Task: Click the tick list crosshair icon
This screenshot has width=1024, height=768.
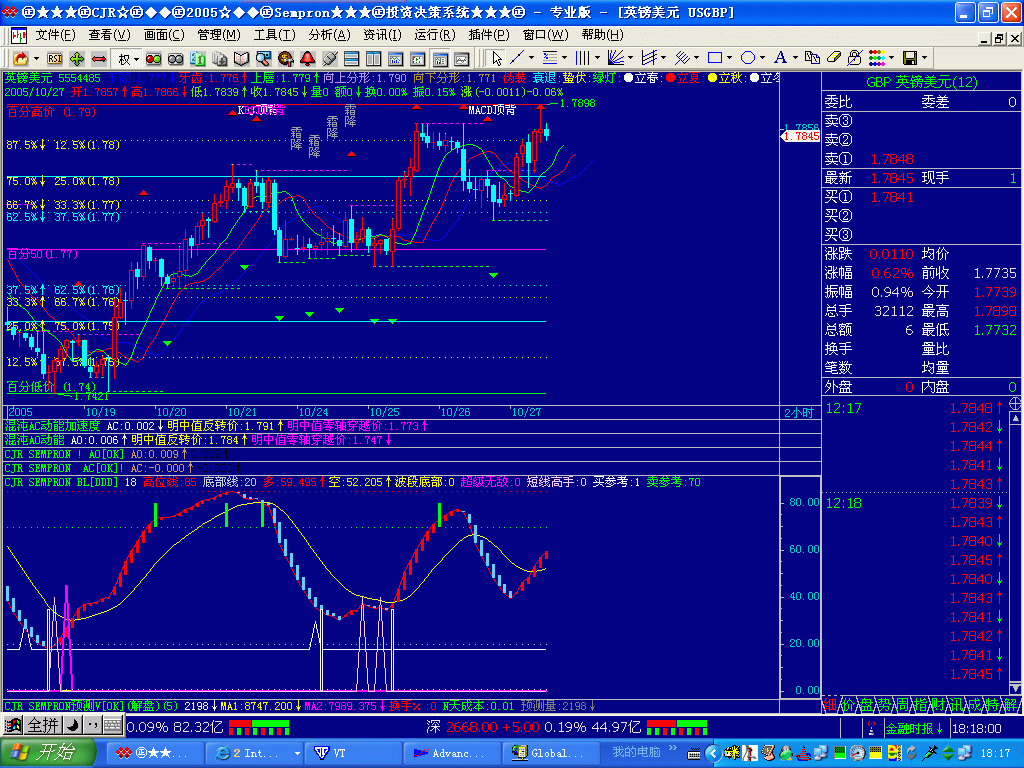Action: tap(1016, 404)
